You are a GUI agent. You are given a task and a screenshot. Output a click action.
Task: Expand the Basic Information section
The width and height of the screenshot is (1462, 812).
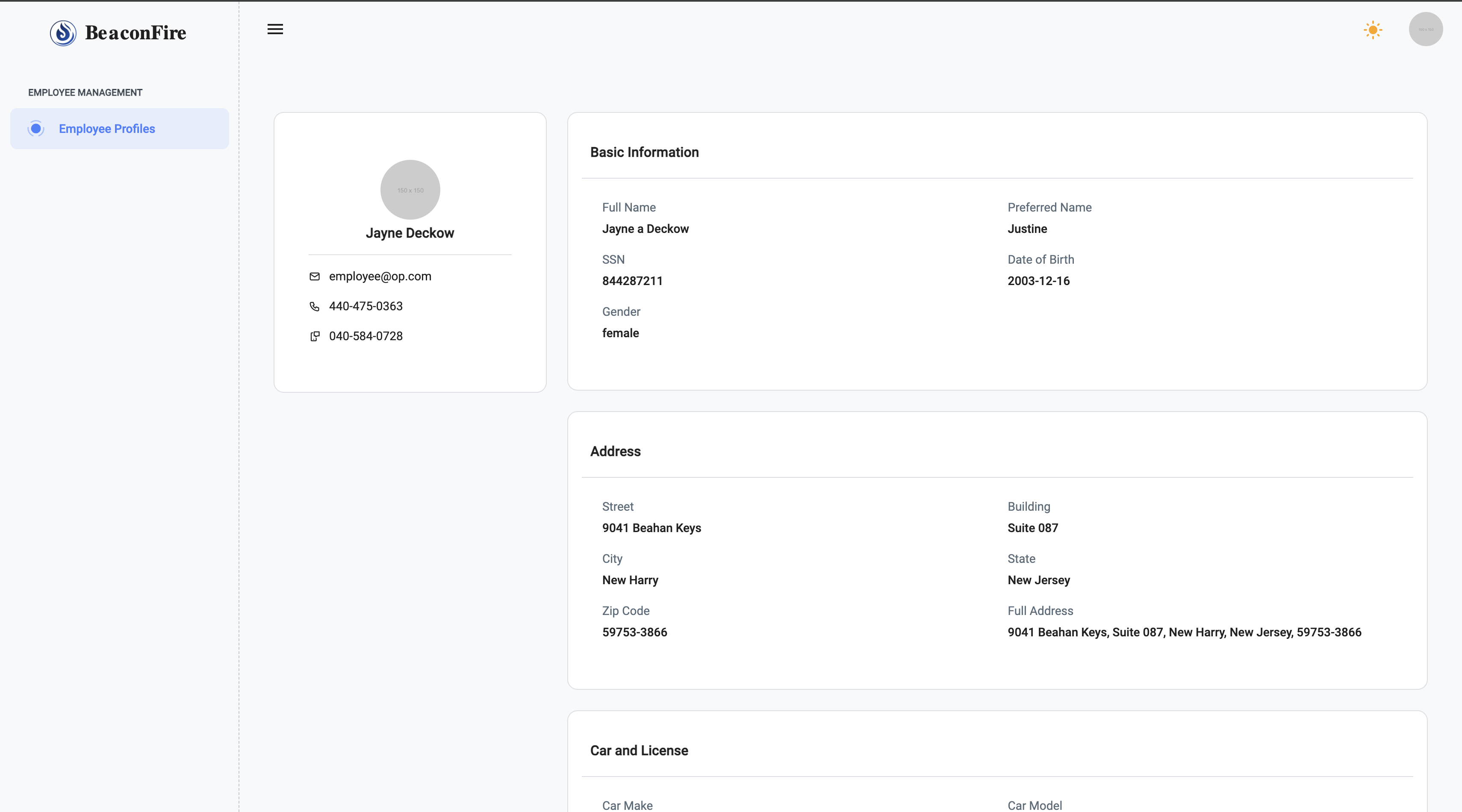pos(644,152)
